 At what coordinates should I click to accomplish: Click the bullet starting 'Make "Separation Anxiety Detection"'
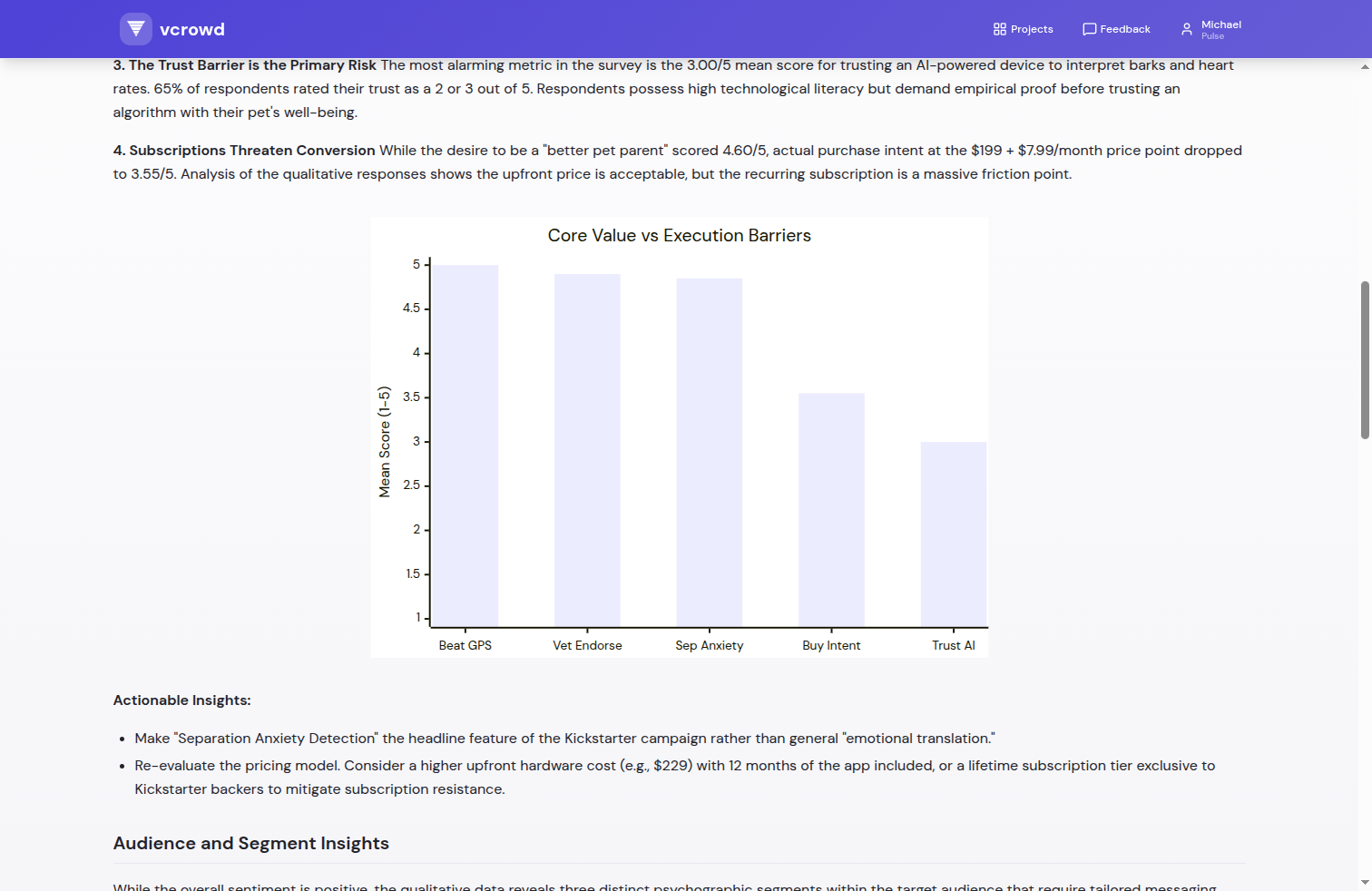tap(565, 739)
